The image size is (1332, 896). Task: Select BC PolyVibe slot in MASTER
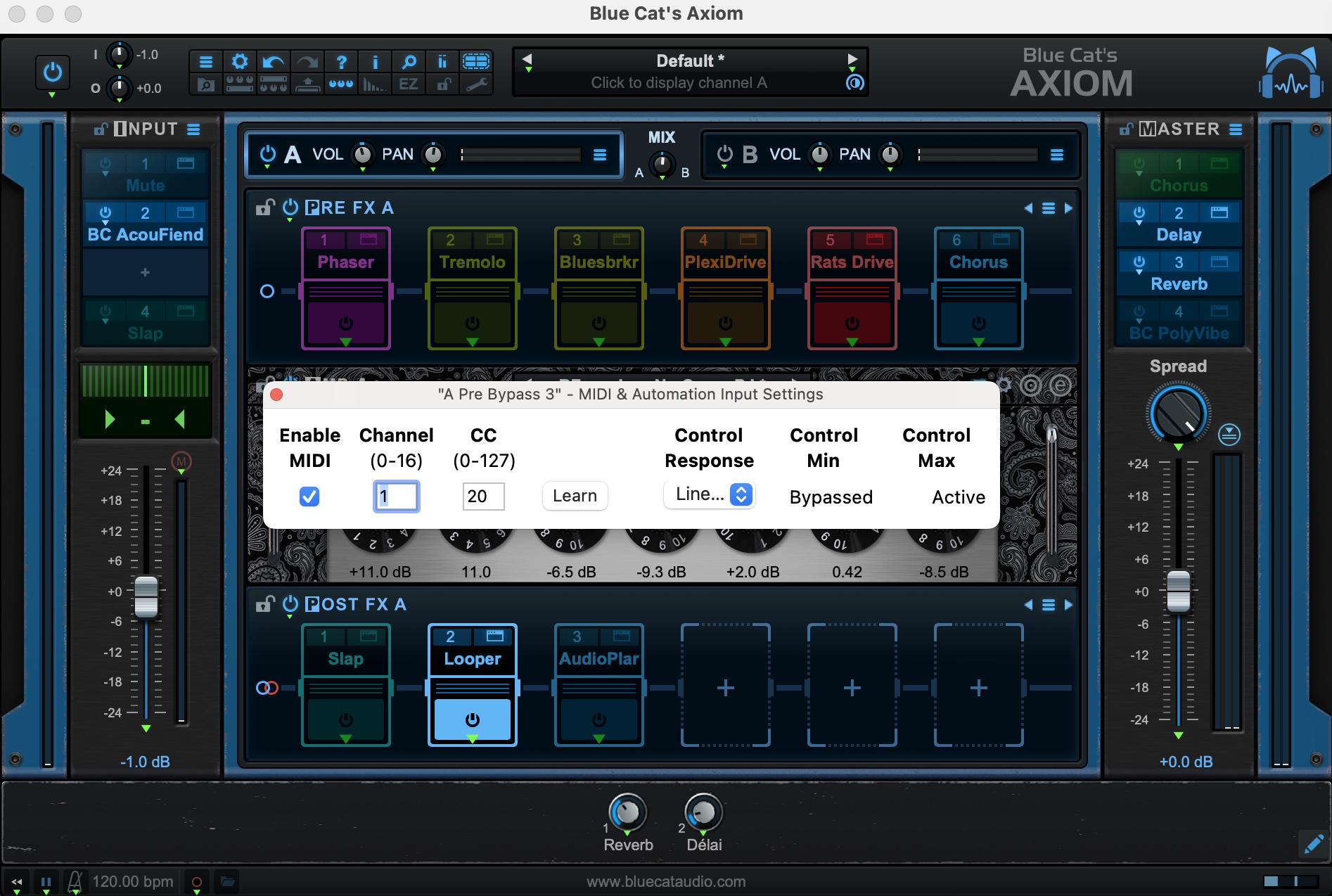tap(1179, 333)
